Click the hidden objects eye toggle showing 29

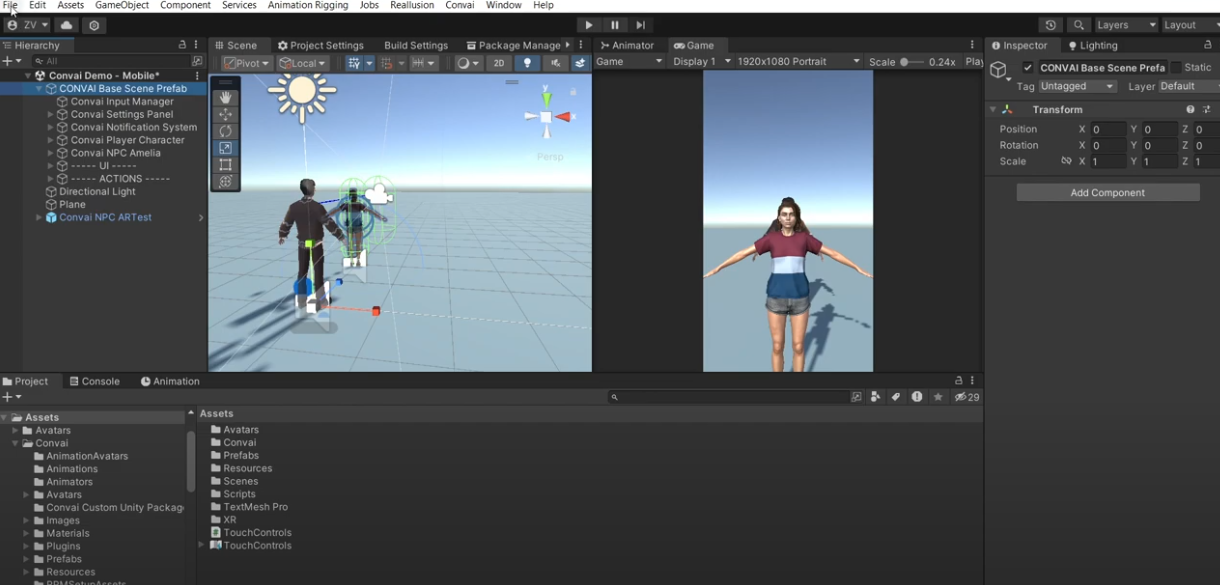pos(962,397)
